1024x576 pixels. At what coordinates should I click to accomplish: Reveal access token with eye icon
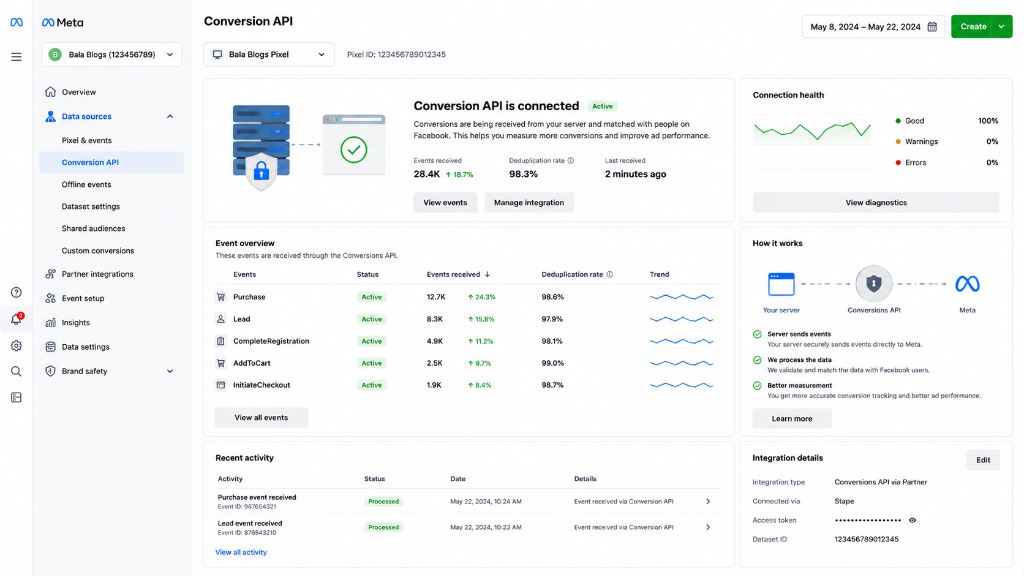click(912, 520)
